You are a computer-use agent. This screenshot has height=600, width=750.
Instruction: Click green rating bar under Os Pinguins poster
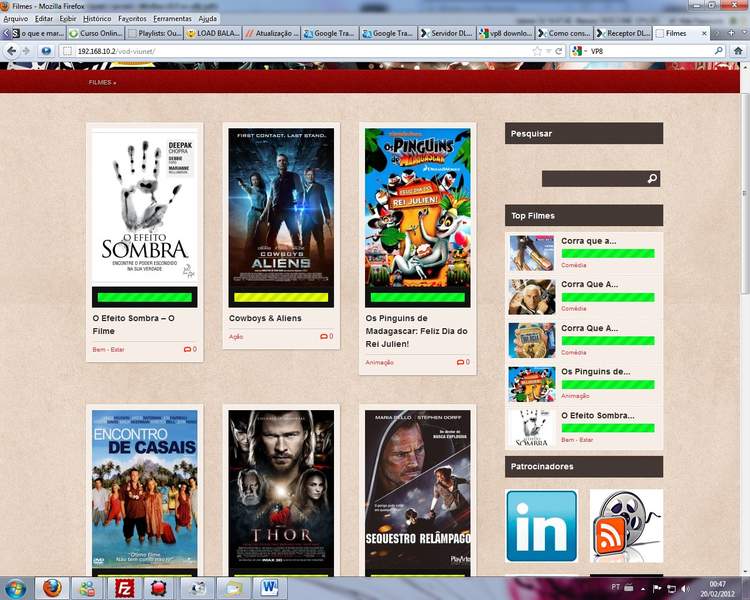(x=418, y=298)
